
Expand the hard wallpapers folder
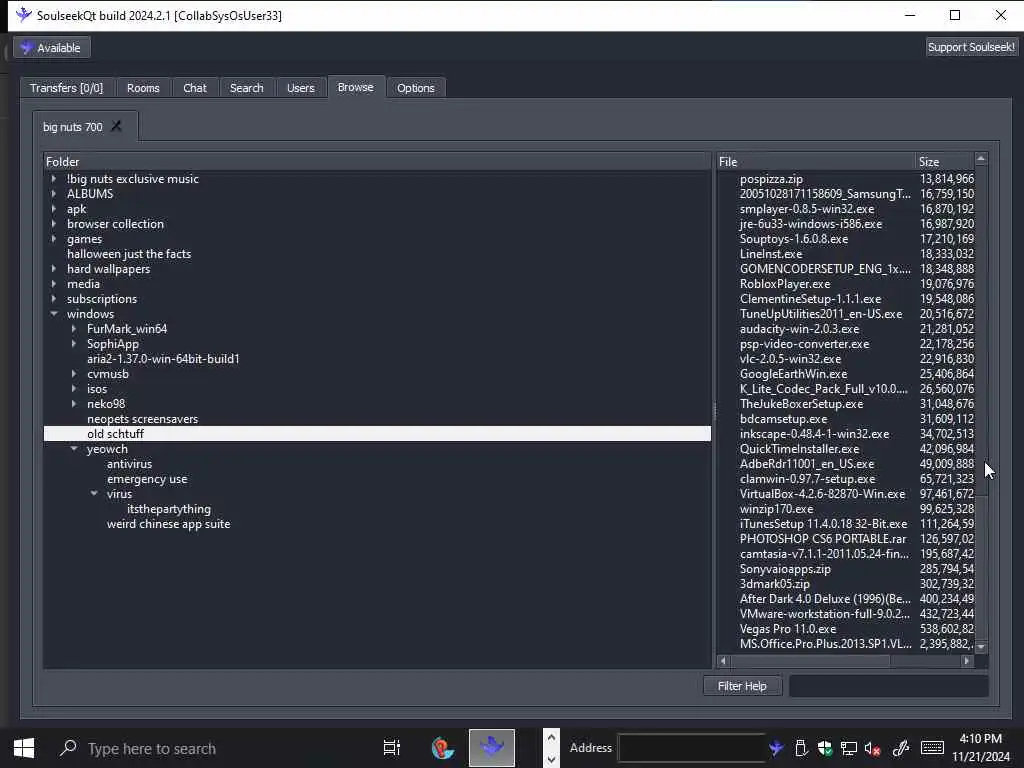(54, 269)
